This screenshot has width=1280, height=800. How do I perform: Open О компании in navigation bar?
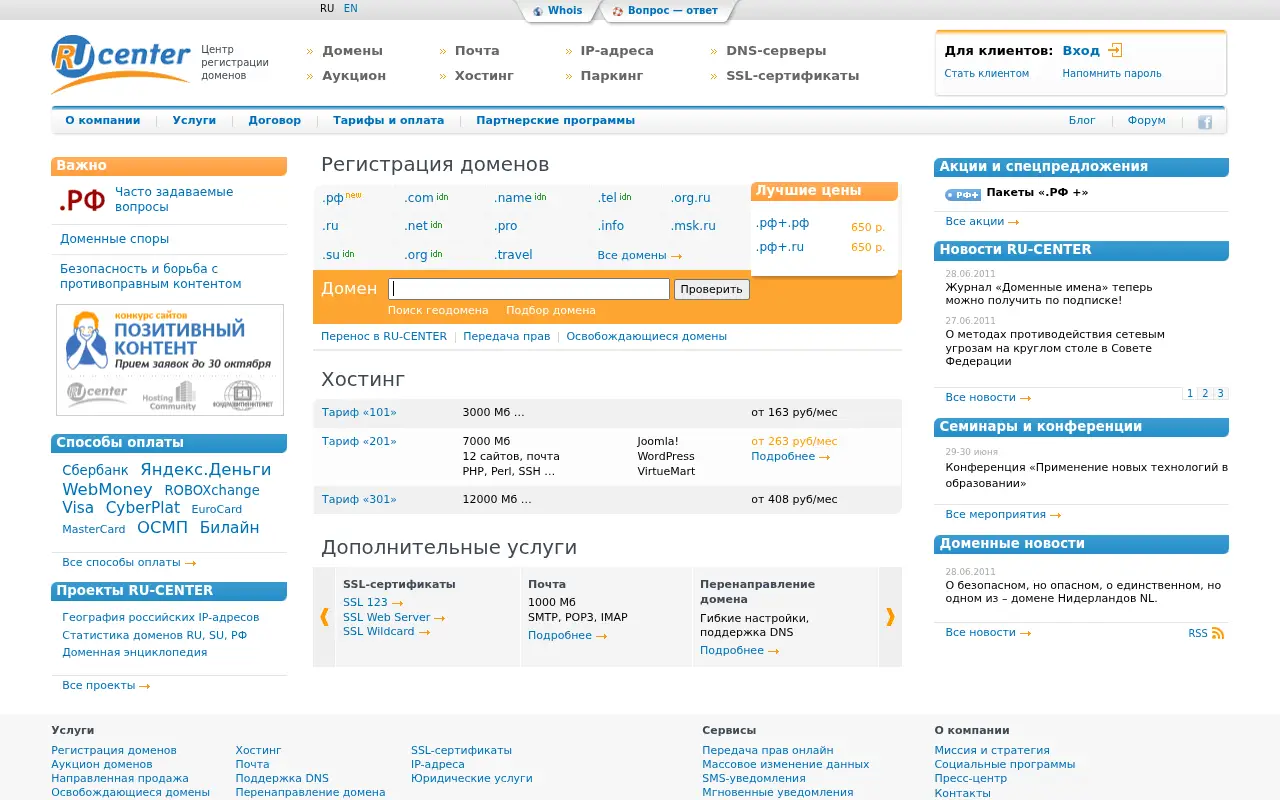click(x=103, y=120)
